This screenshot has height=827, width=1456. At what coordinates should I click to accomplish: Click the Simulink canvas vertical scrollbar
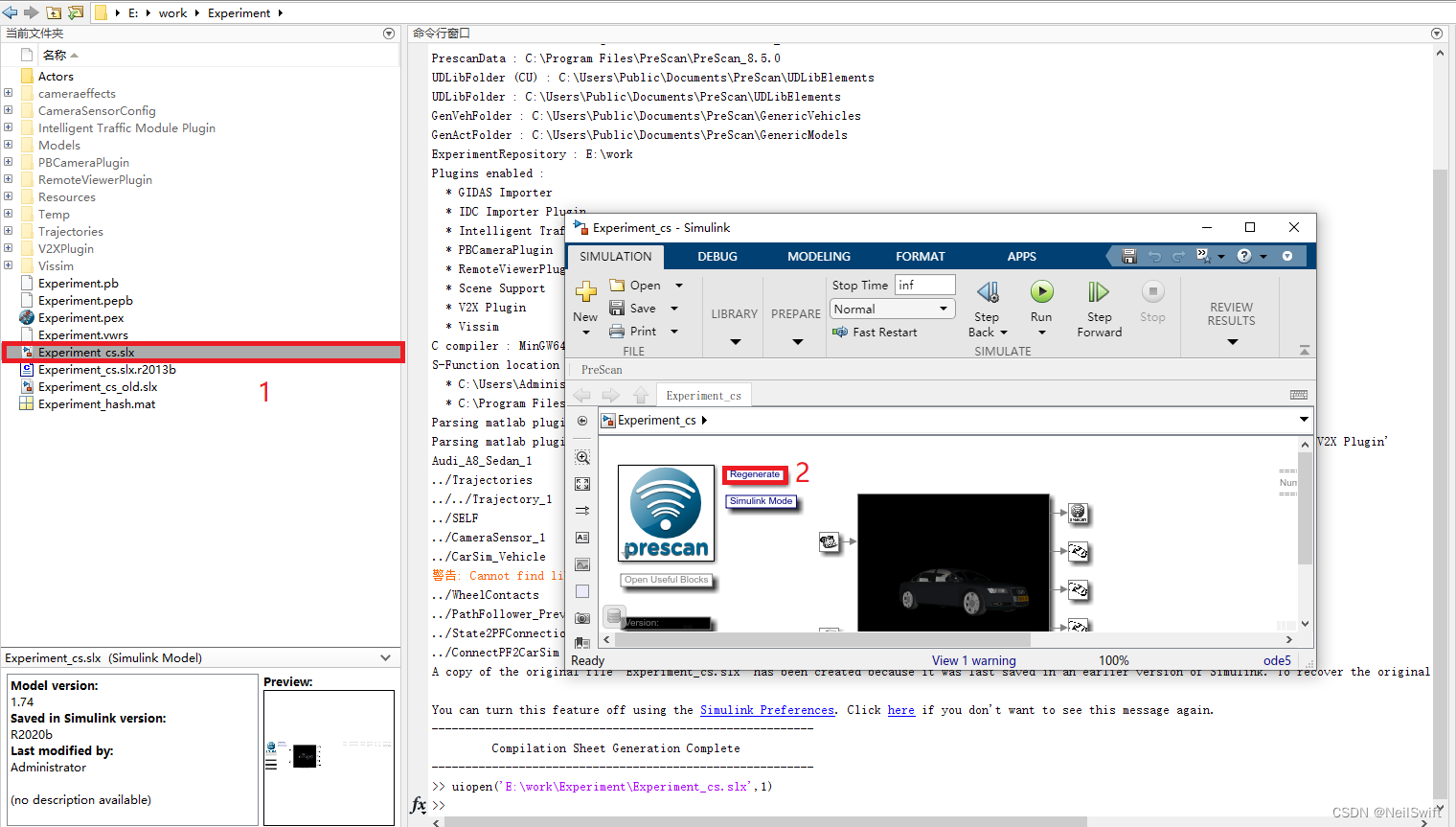click(1305, 508)
